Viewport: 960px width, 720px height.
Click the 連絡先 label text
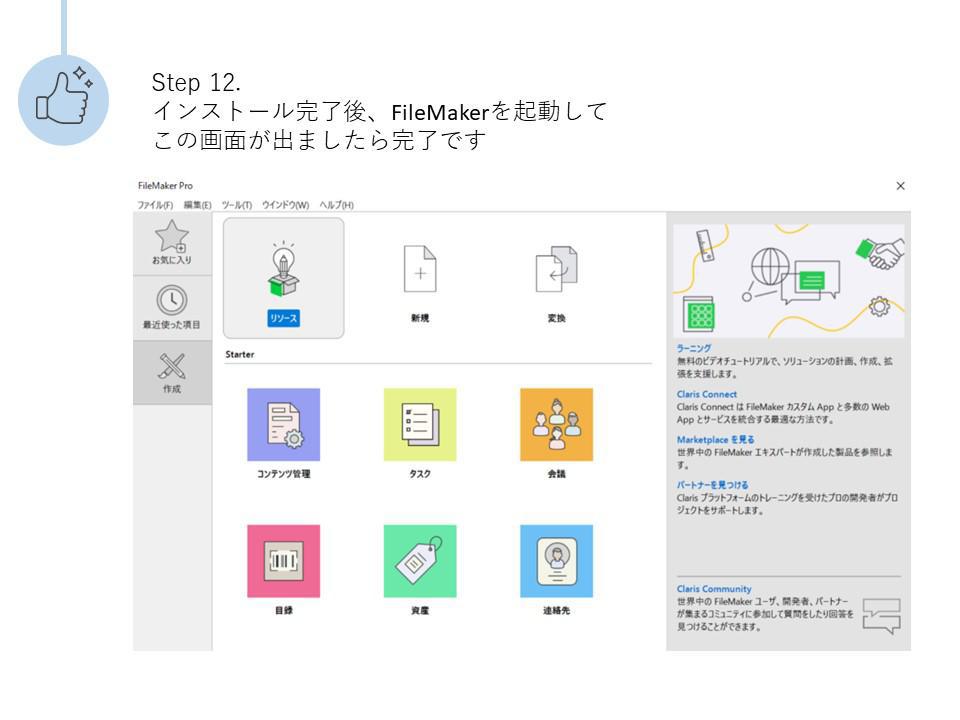(557, 610)
